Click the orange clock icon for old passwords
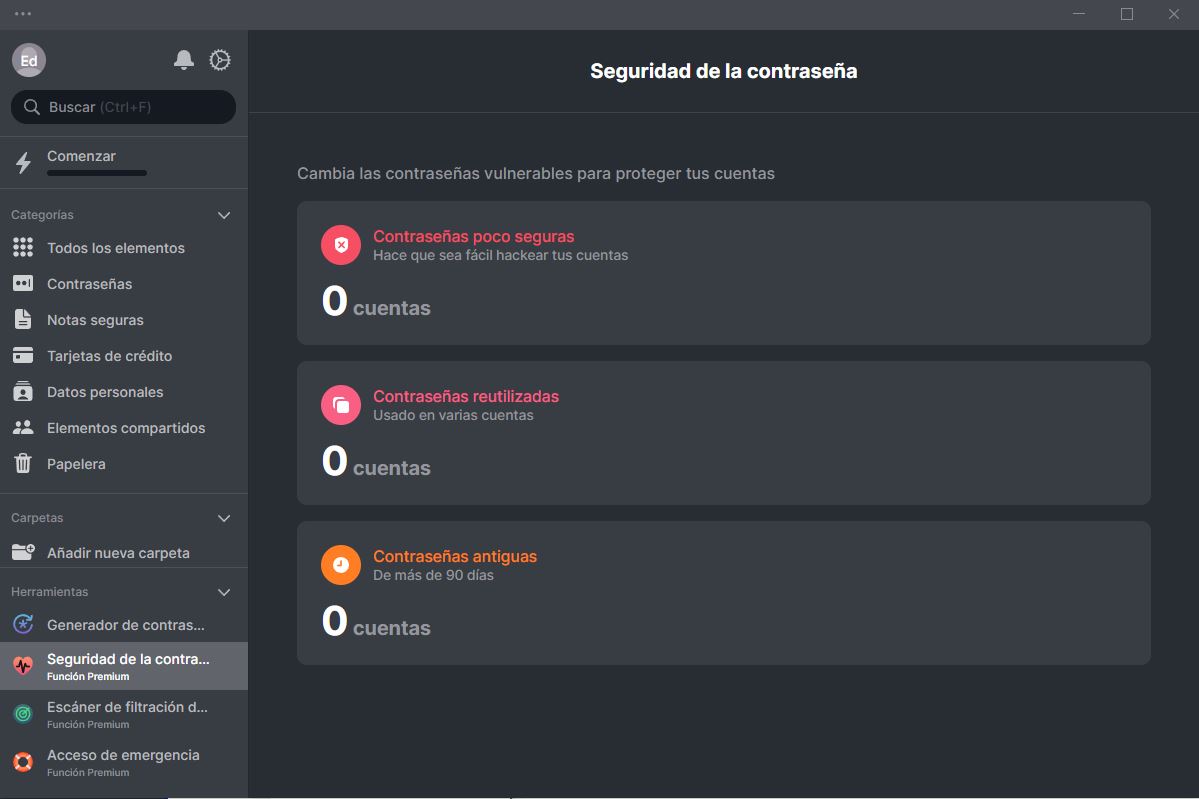1199x799 pixels. click(341, 564)
